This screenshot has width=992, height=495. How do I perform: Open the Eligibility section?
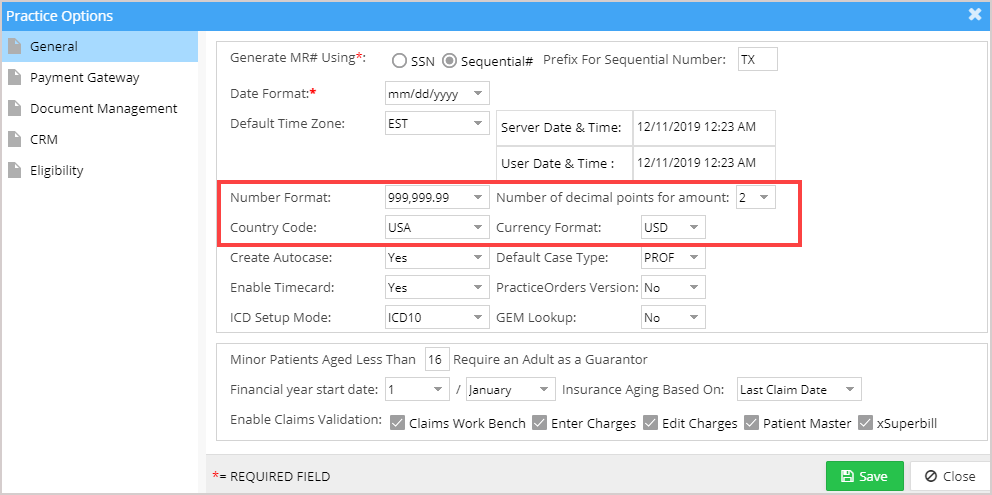click(x=57, y=171)
